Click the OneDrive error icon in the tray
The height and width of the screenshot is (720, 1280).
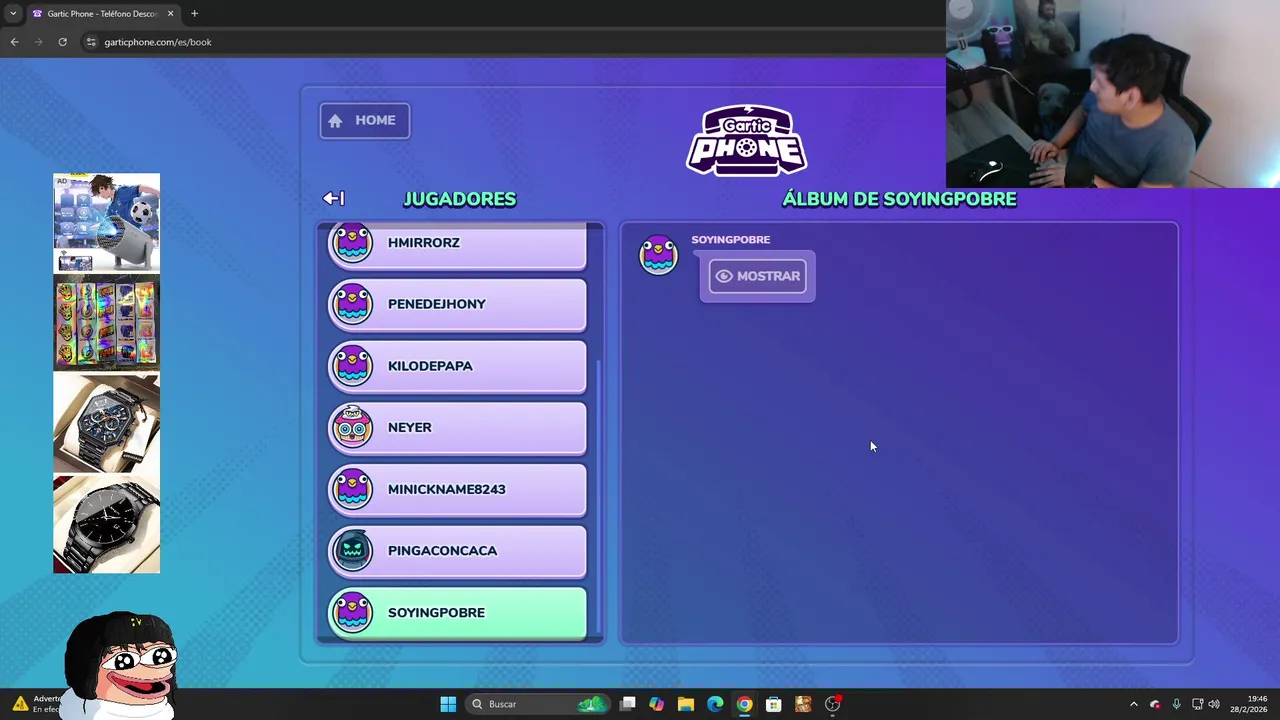click(x=1155, y=704)
